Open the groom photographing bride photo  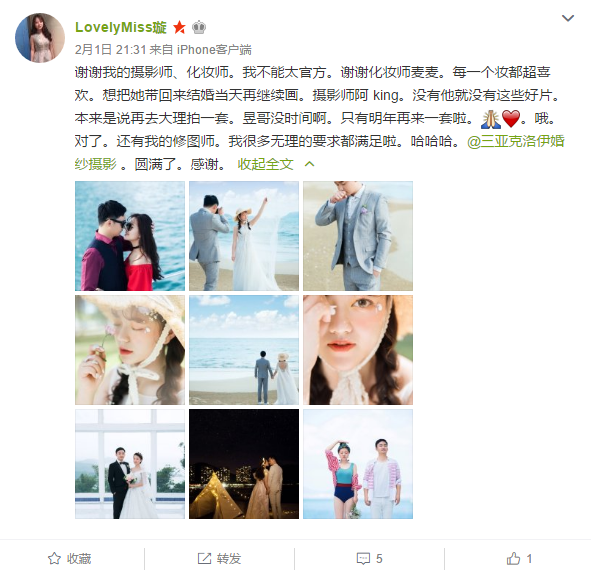pos(244,236)
